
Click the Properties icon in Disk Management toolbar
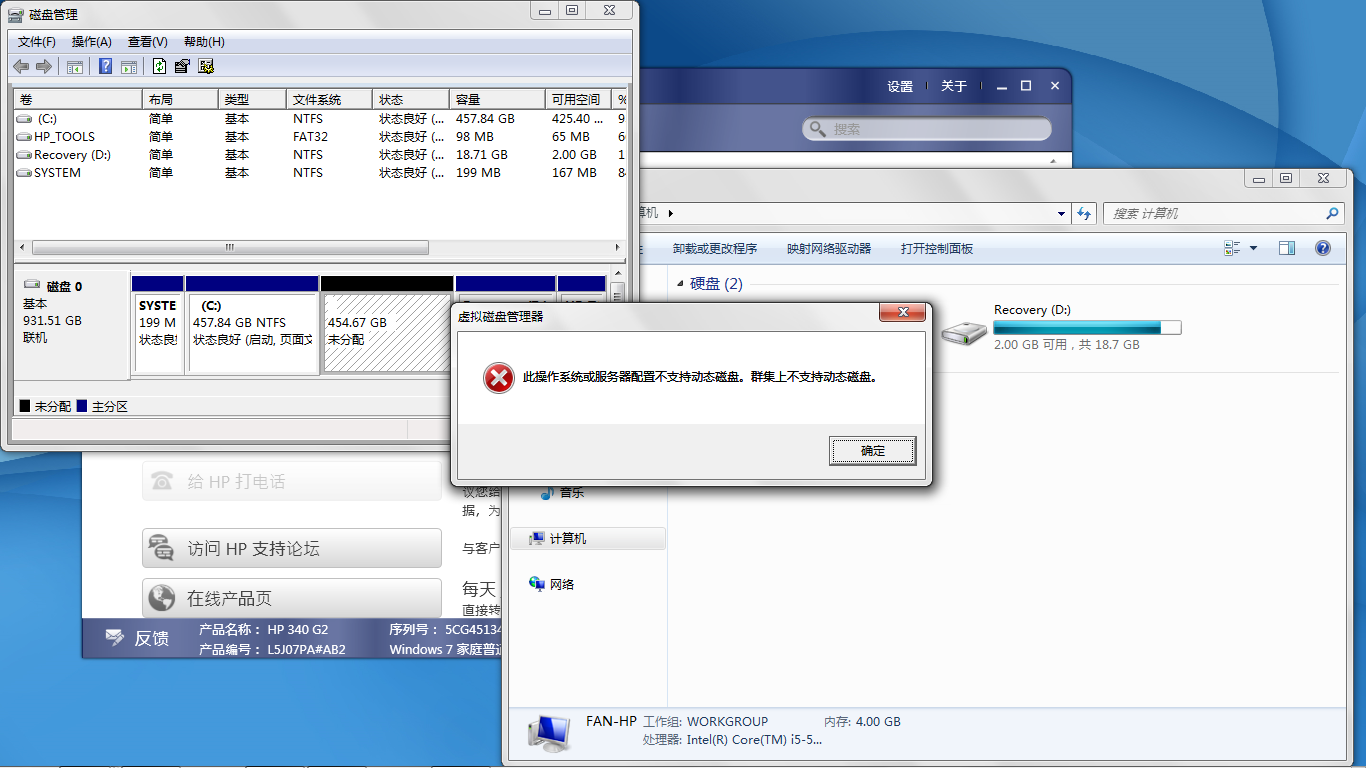pyautogui.click(x=182, y=67)
